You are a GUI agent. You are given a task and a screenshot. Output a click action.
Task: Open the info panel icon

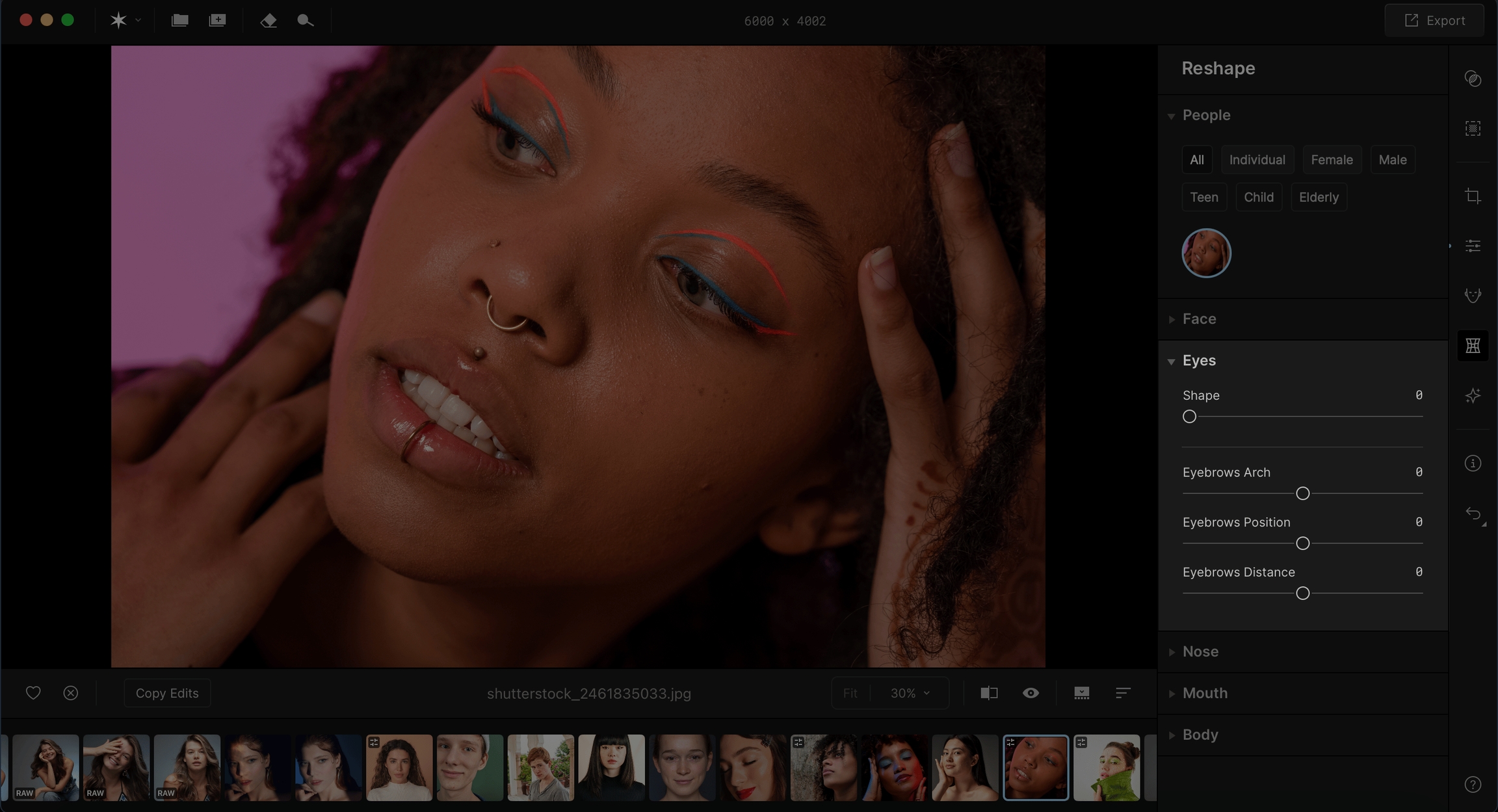(1473, 464)
